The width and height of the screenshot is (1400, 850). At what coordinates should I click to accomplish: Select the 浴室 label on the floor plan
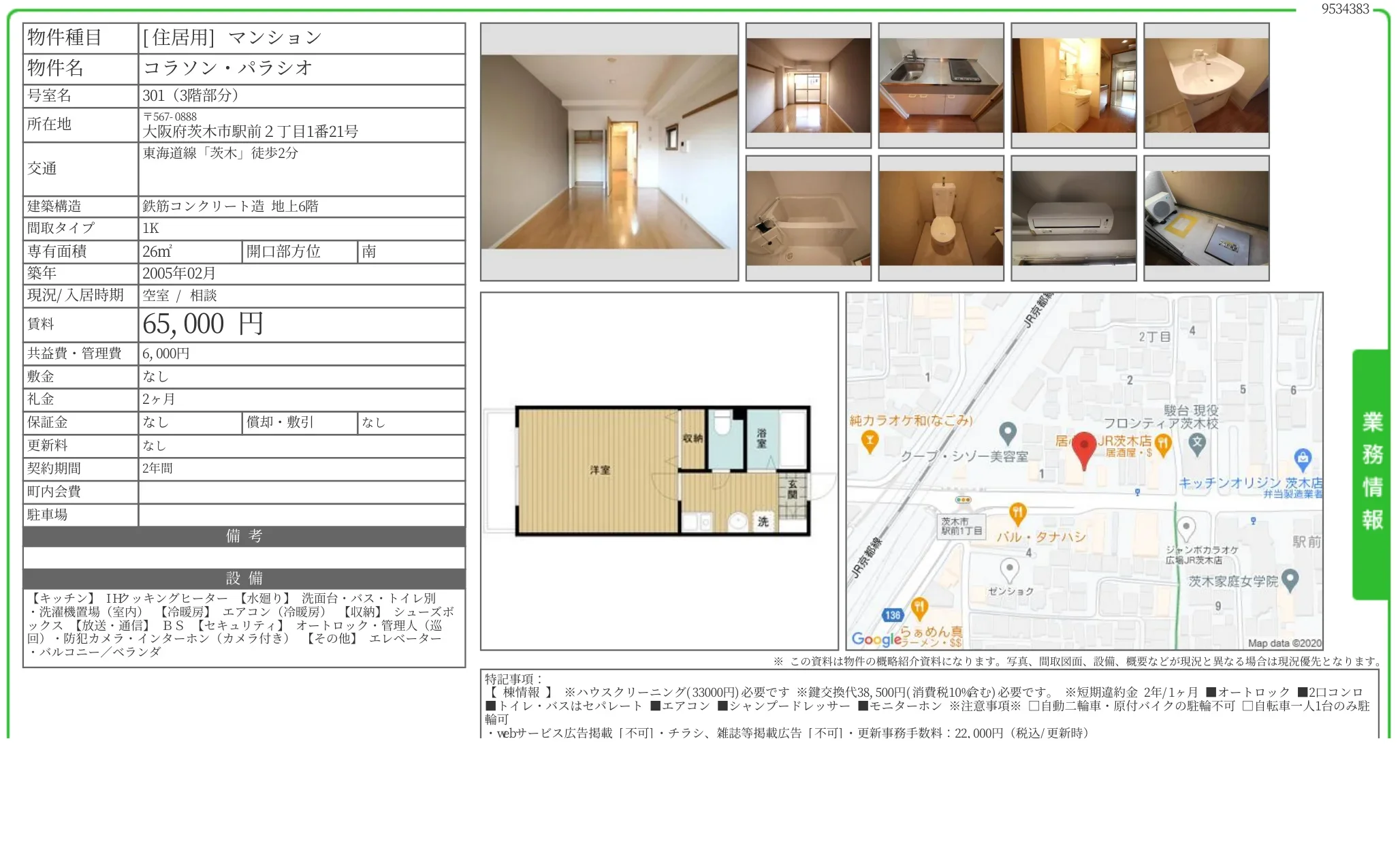[762, 438]
